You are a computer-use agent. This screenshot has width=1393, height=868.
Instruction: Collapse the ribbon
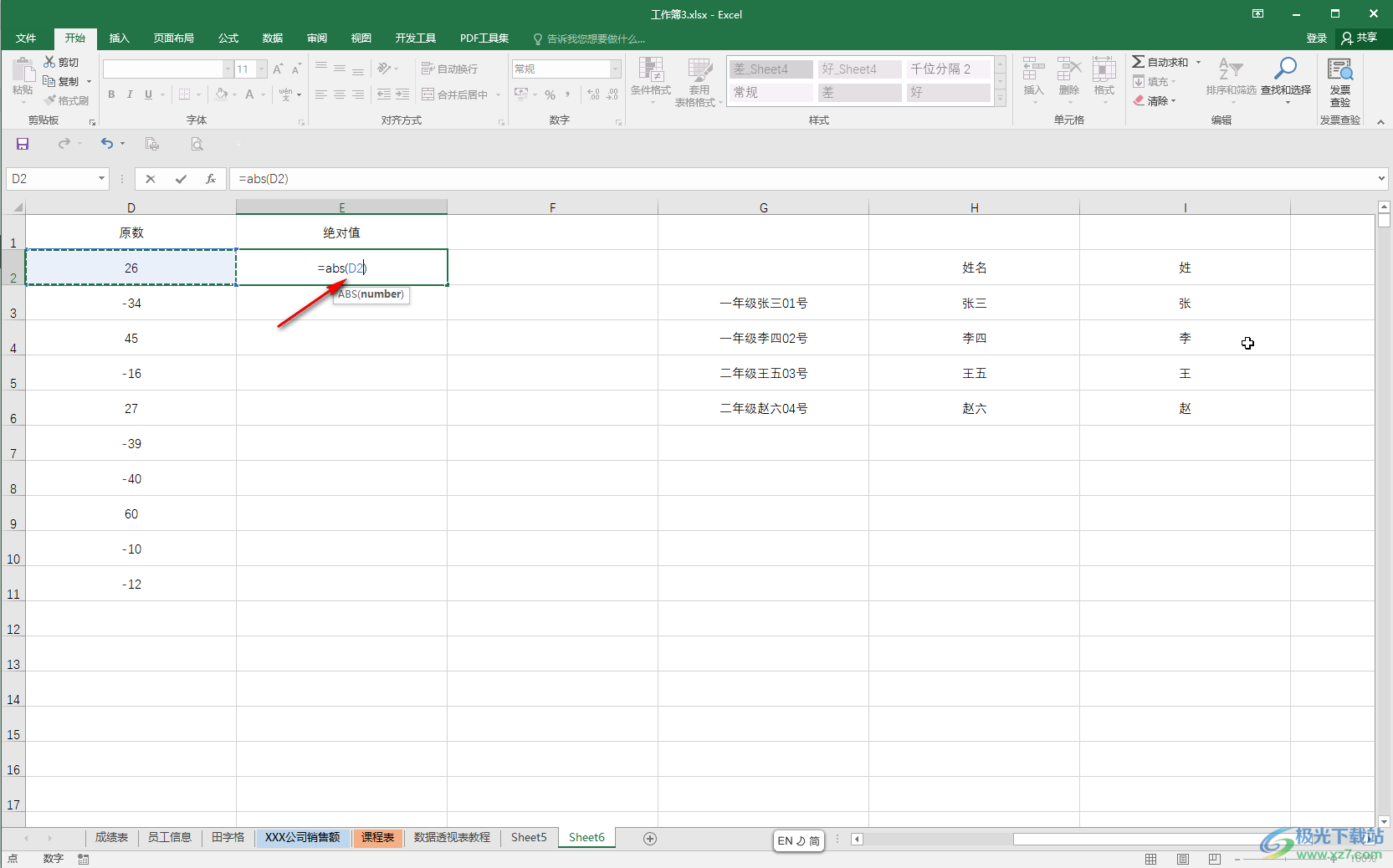1380,122
